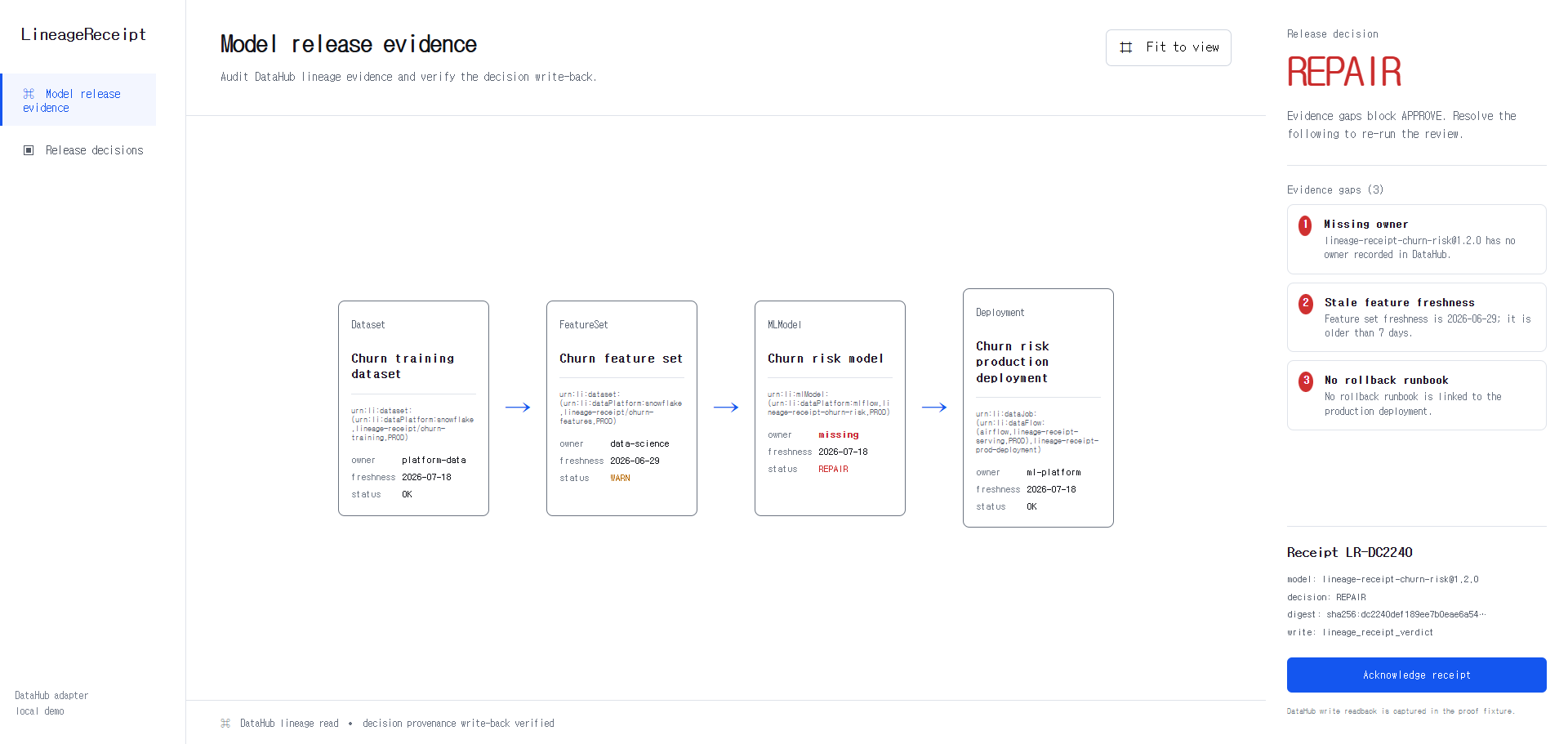
Task: Open the Missing owner evidence gap
Action: coord(1416,239)
